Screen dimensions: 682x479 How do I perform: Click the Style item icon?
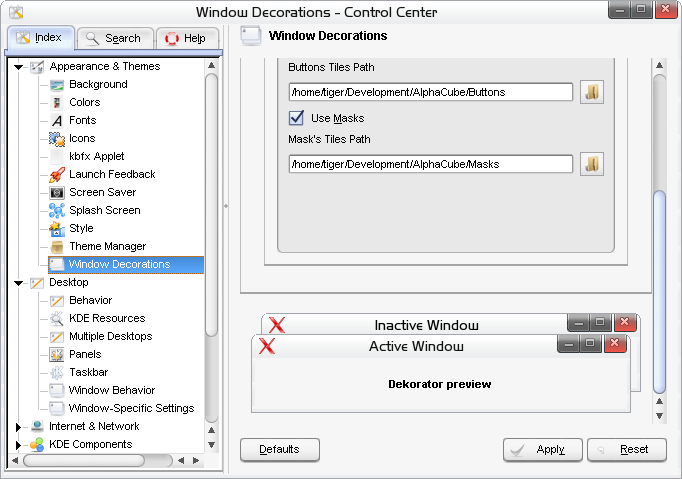click(57, 228)
